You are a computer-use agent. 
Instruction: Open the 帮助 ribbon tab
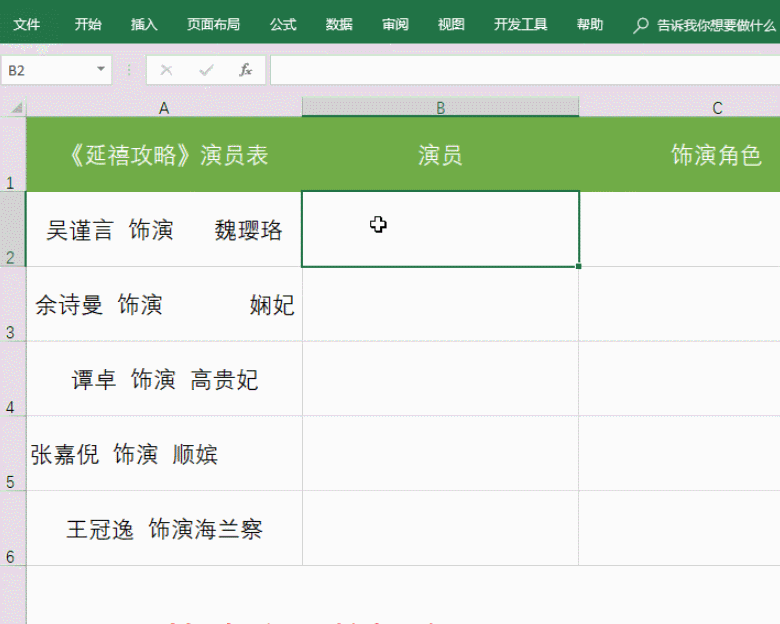590,24
